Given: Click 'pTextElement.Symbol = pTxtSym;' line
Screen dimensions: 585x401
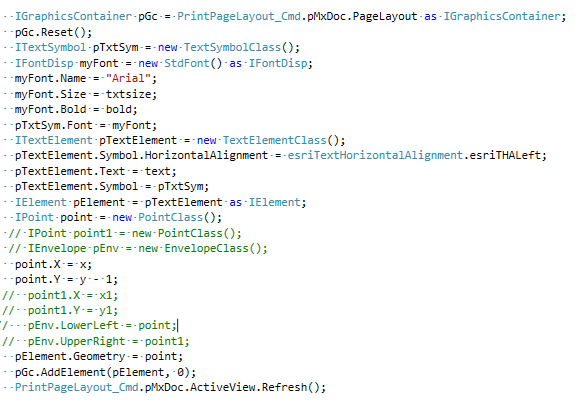Looking at the screenshot, I should click(112, 186).
